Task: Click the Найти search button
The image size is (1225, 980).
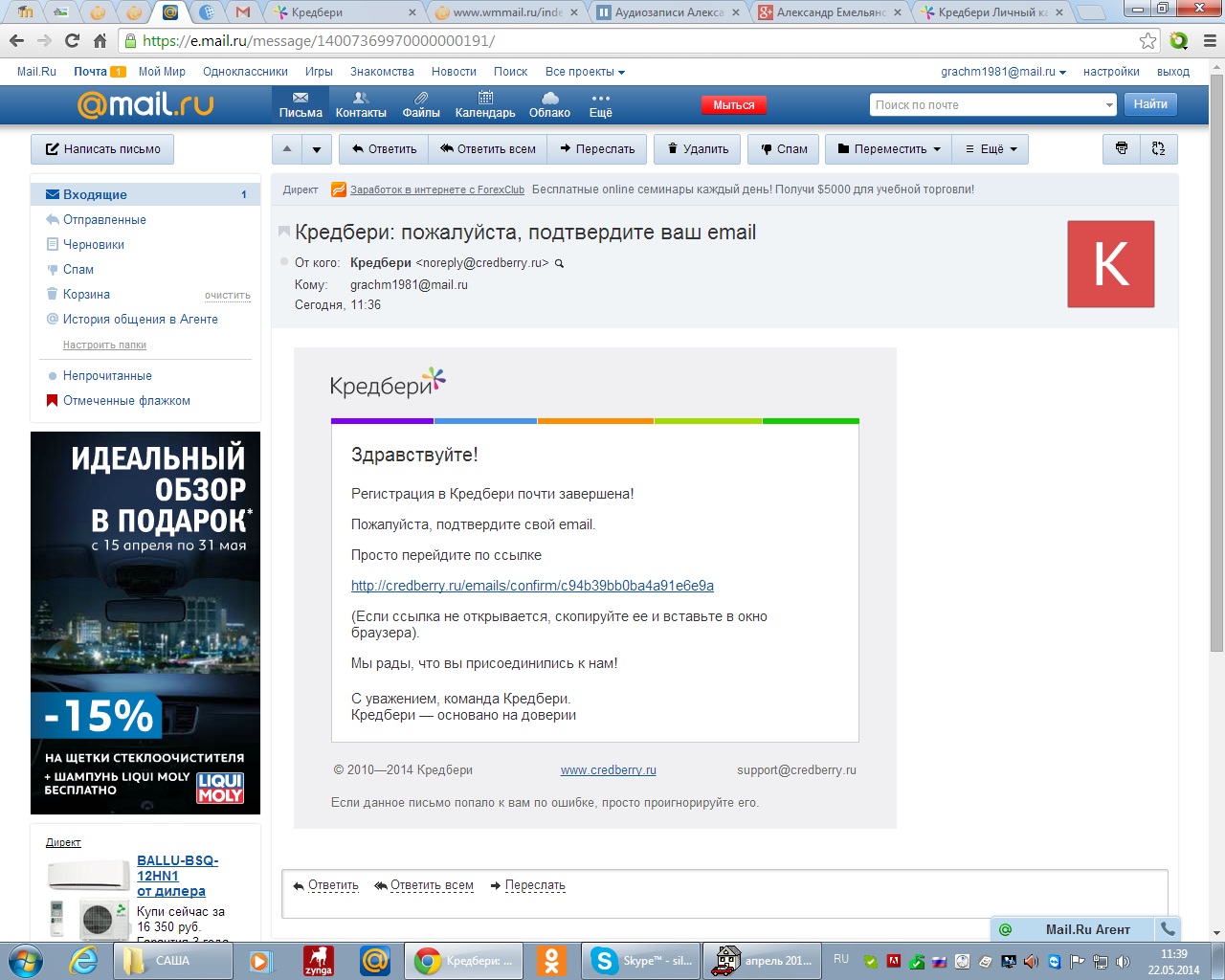Action: (x=1150, y=104)
